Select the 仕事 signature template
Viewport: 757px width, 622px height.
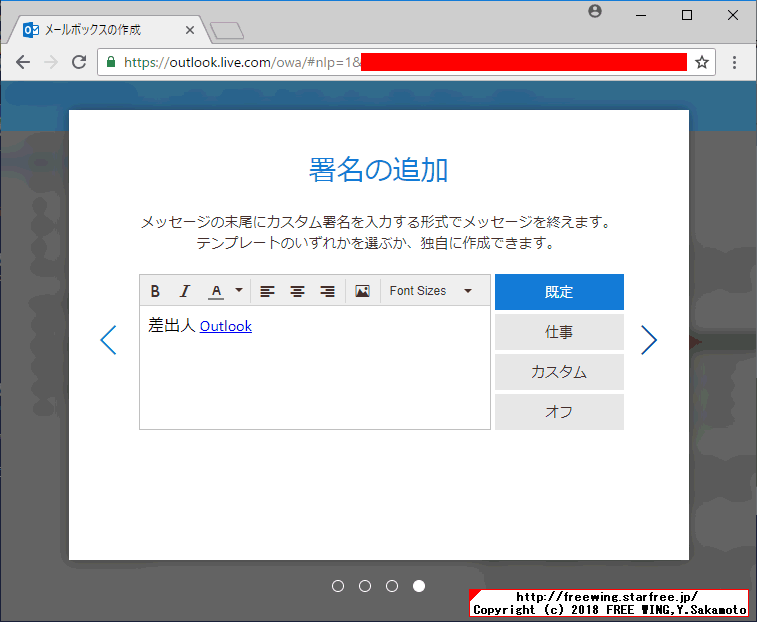coord(559,332)
